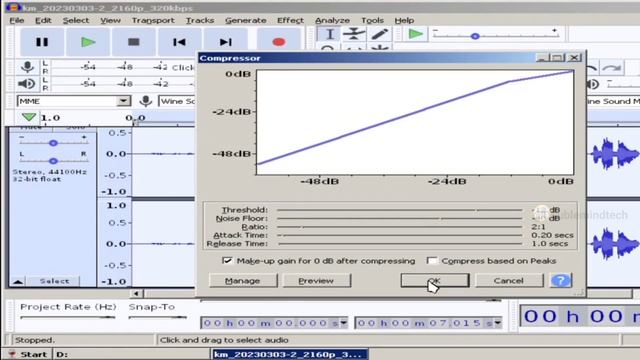Click the playback meter speaker icon

click(27, 84)
